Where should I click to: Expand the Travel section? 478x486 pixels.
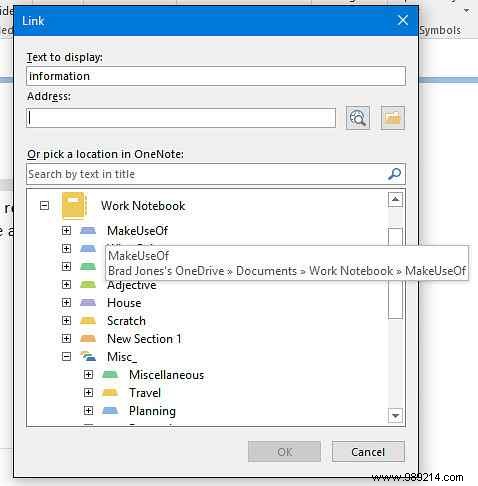88,392
